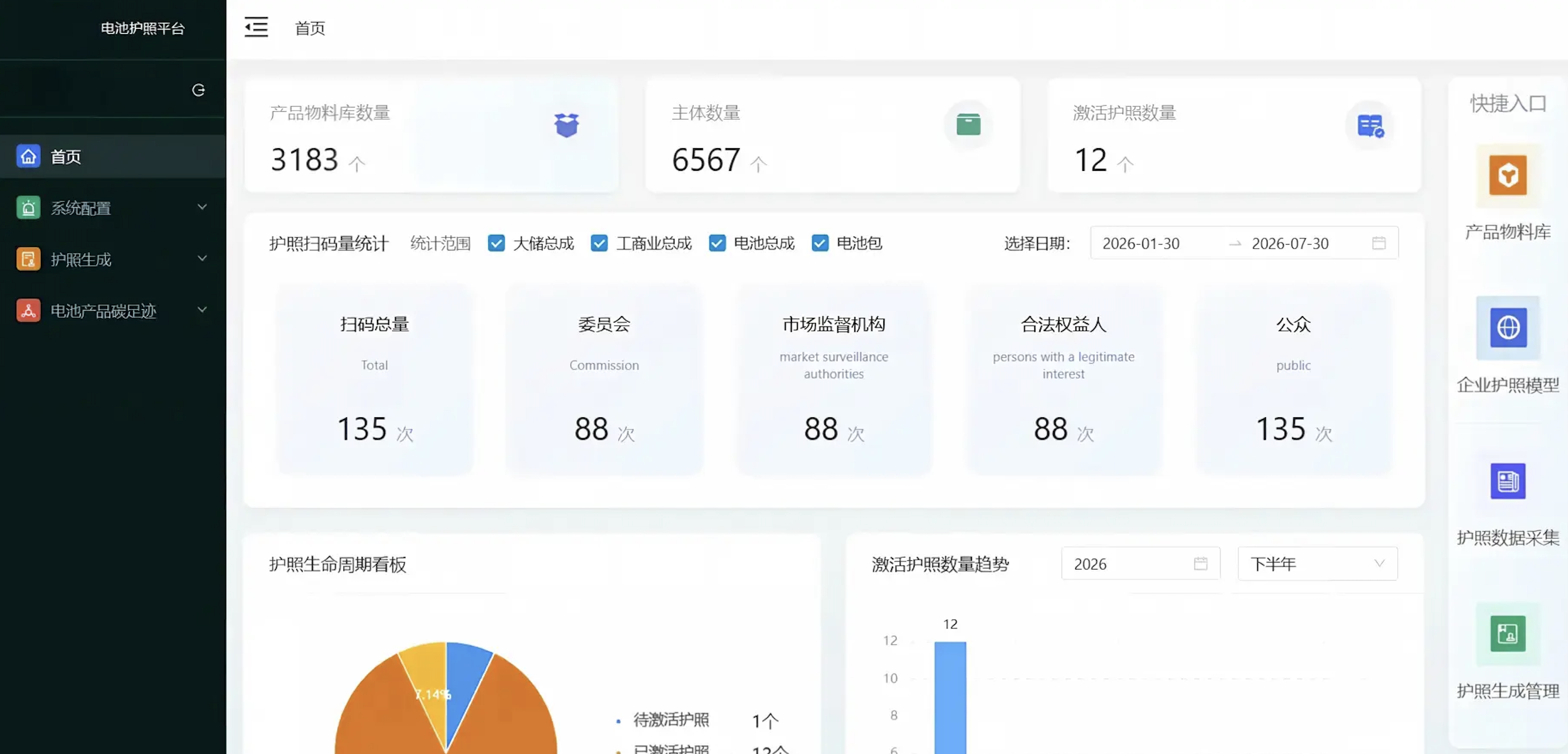Open 护照数据采集 quick entry icon
Image resolution: width=1568 pixels, height=754 pixels.
1508,481
